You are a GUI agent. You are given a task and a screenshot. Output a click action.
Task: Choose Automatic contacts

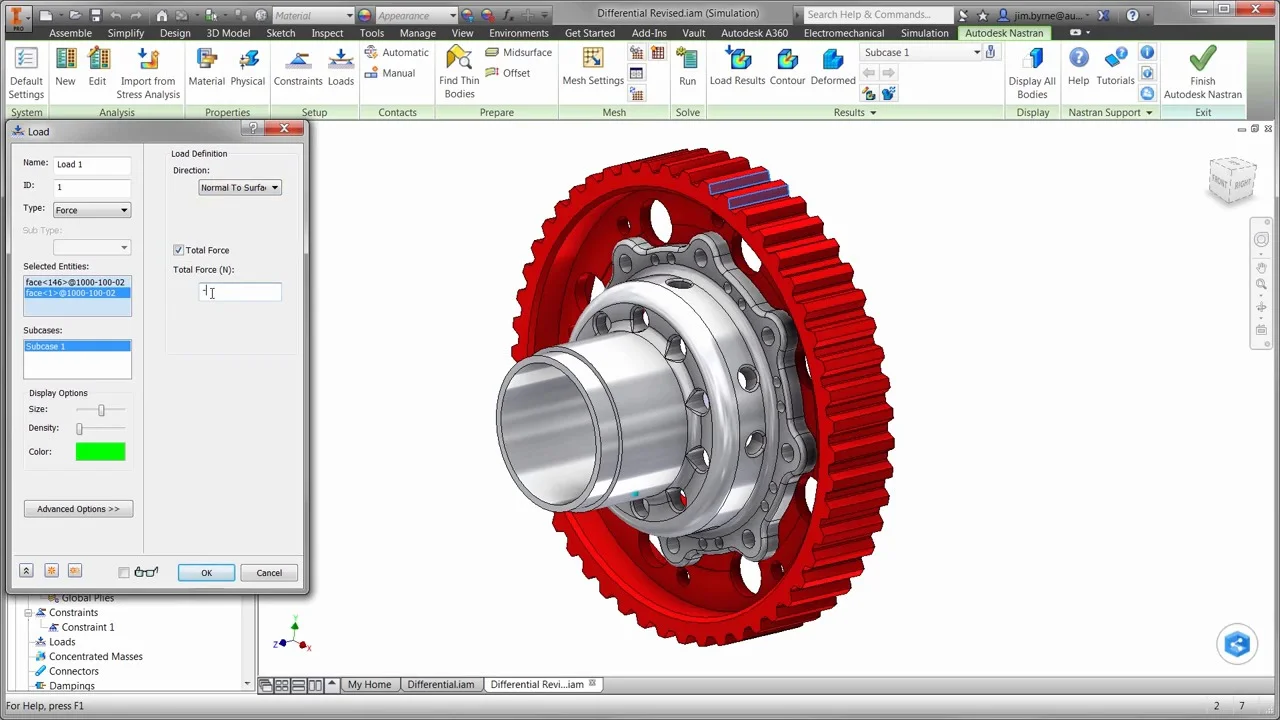tap(396, 52)
